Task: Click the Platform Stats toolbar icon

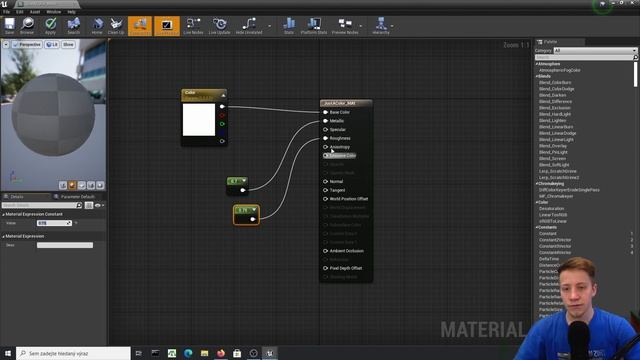Action: (x=314, y=26)
